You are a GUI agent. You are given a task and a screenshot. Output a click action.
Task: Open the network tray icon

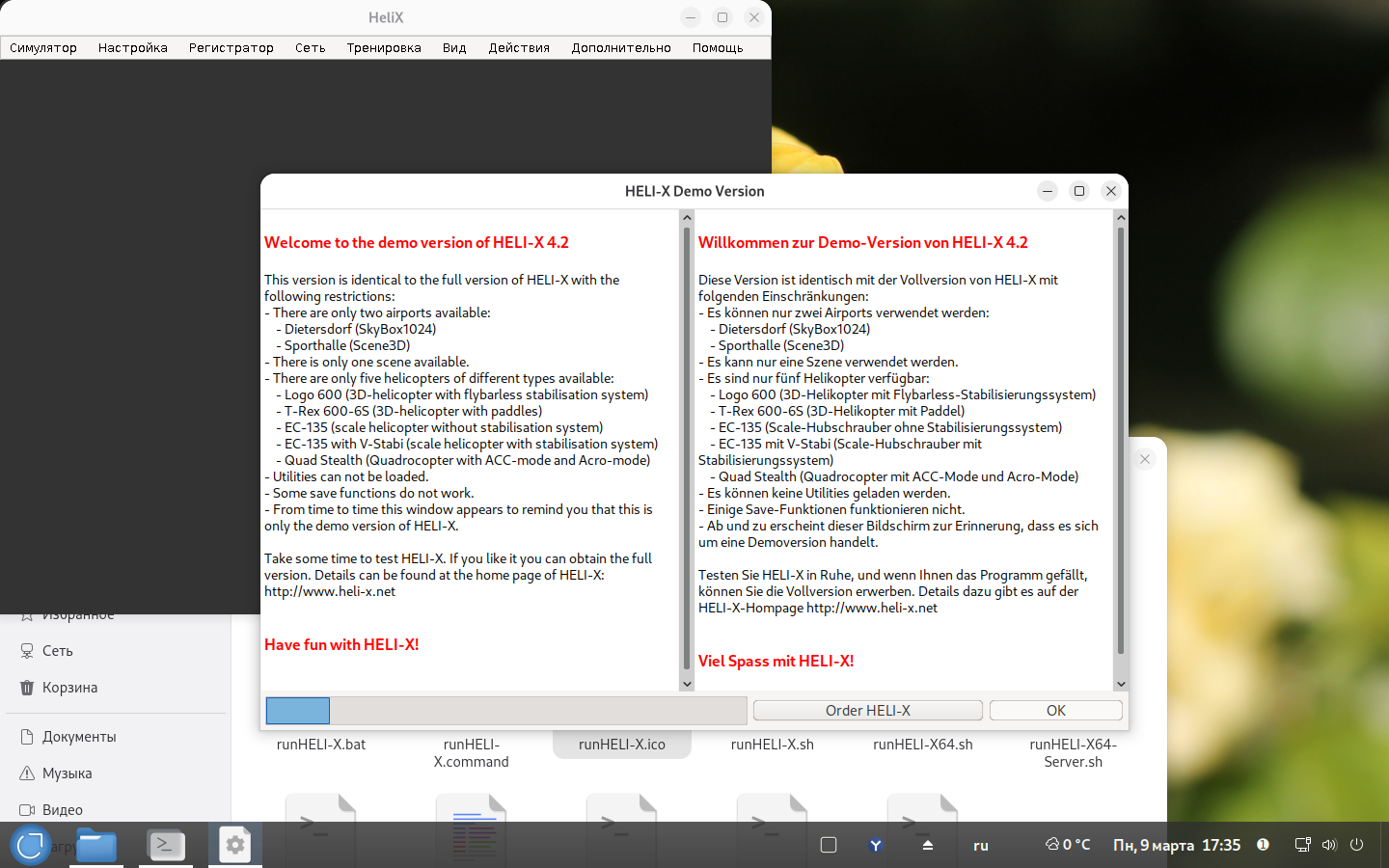click(x=1302, y=845)
